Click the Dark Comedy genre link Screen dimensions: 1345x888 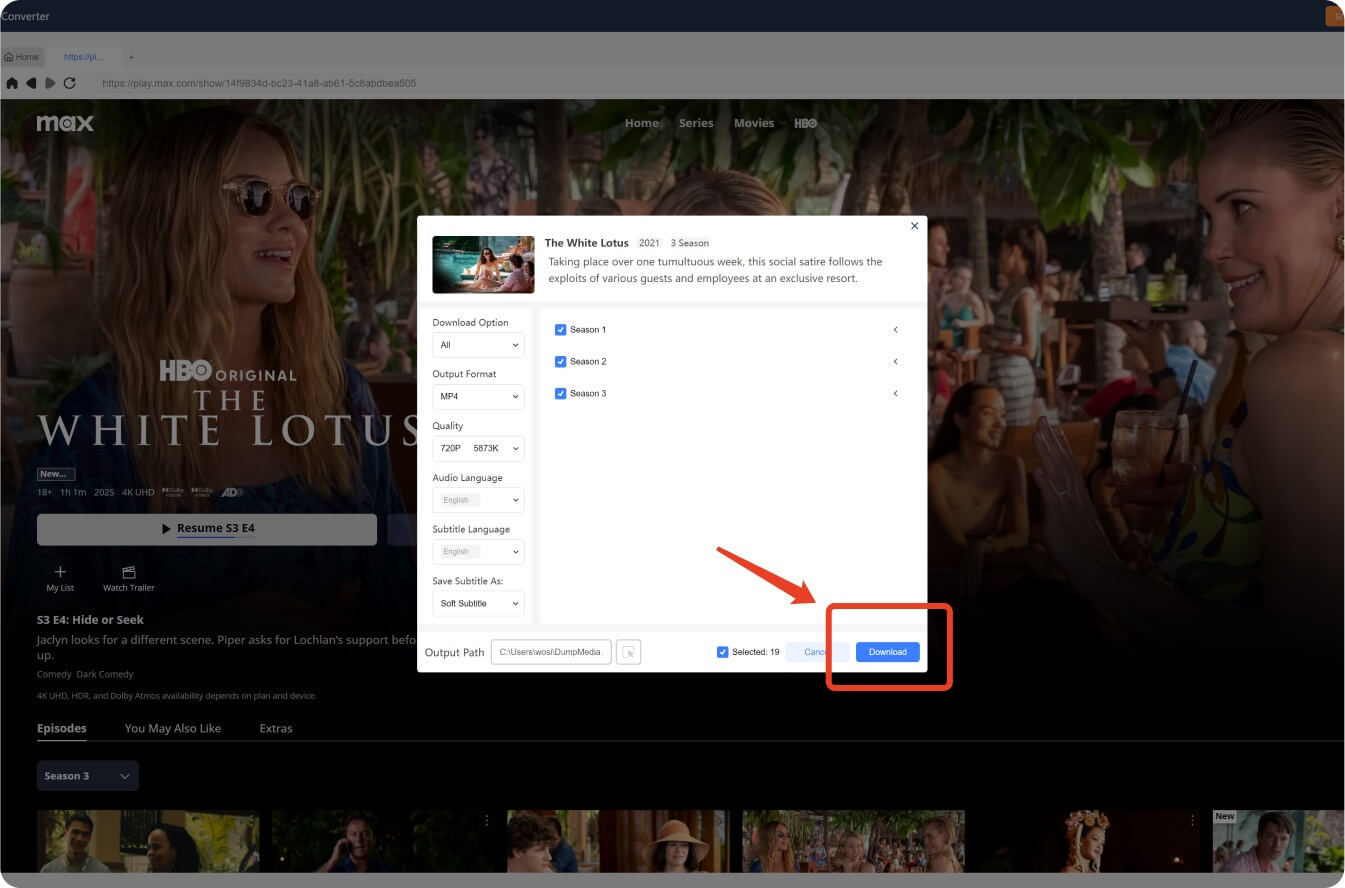point(105,674)
